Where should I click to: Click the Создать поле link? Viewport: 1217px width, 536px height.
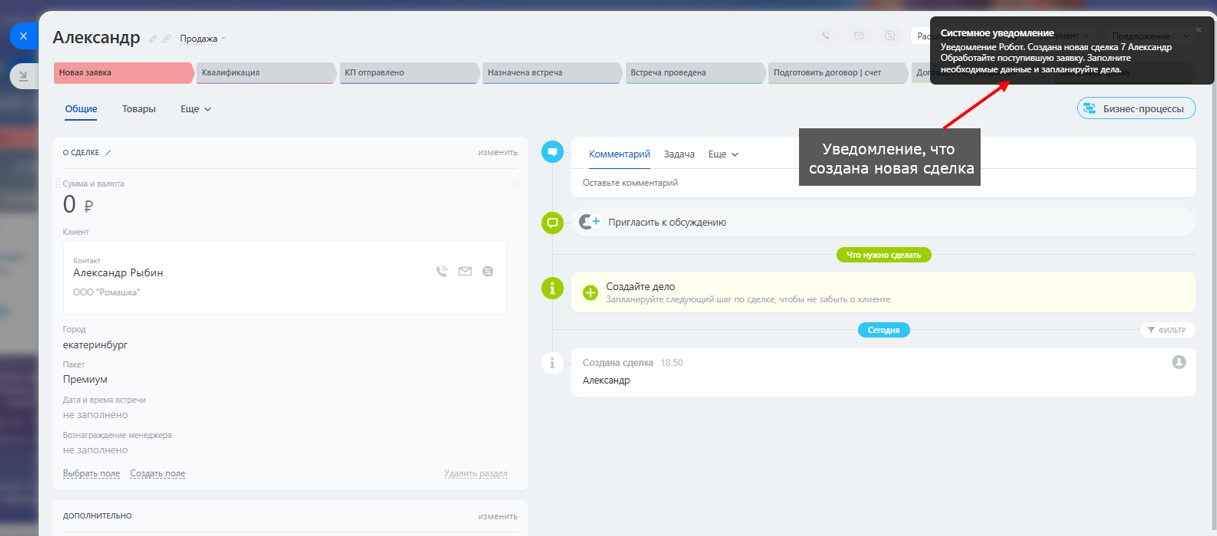[x=157, y=474]
